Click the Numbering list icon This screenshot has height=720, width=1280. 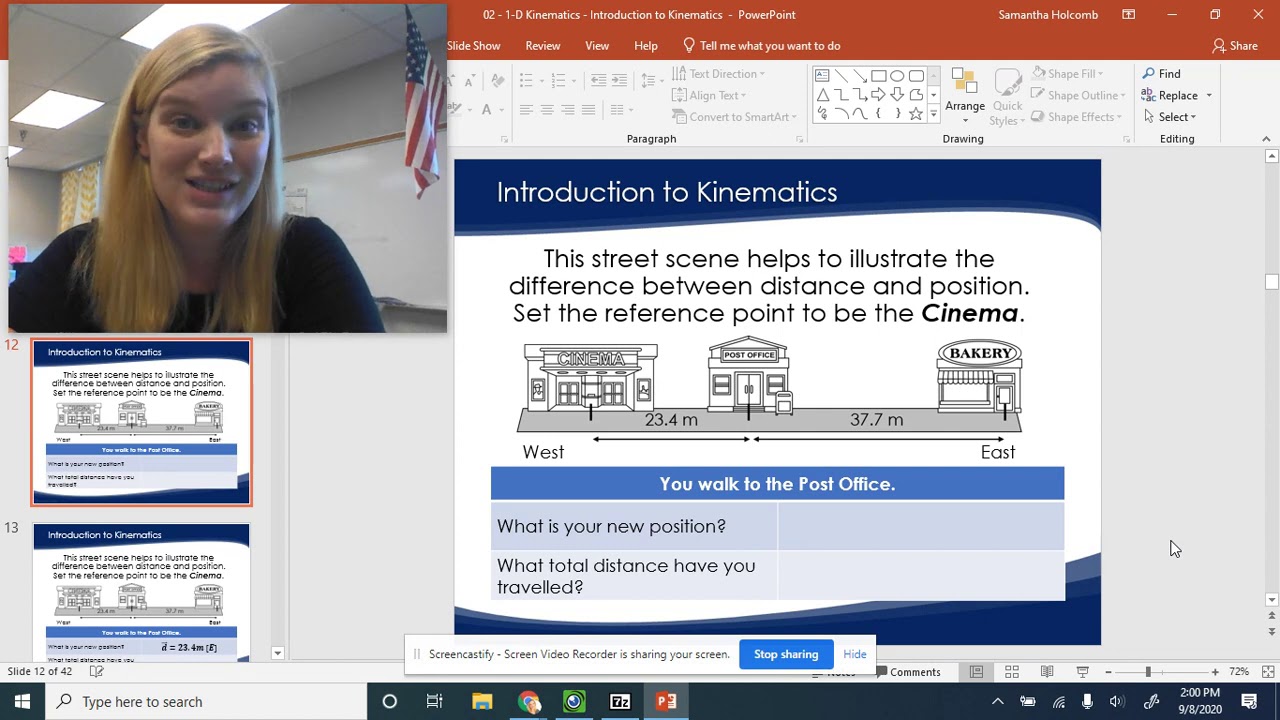tap(558, 80)
